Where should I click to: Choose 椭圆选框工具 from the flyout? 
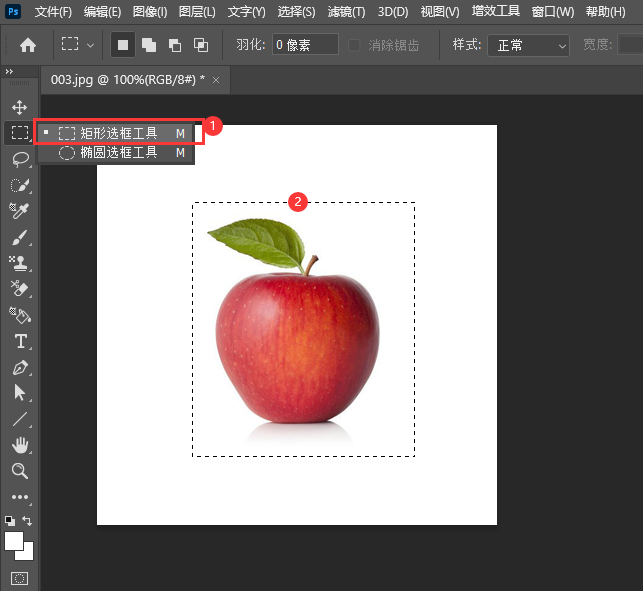tap(118, 153)
